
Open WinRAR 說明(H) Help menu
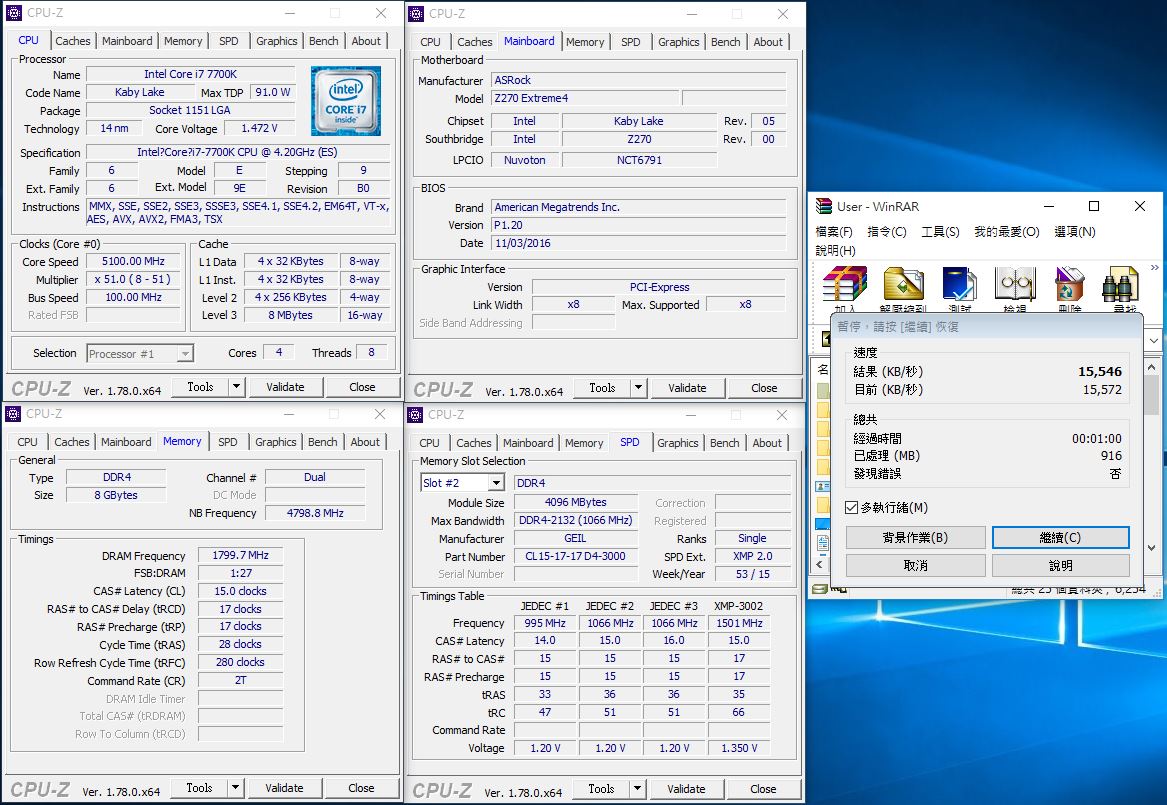click(x=835, y=250)
